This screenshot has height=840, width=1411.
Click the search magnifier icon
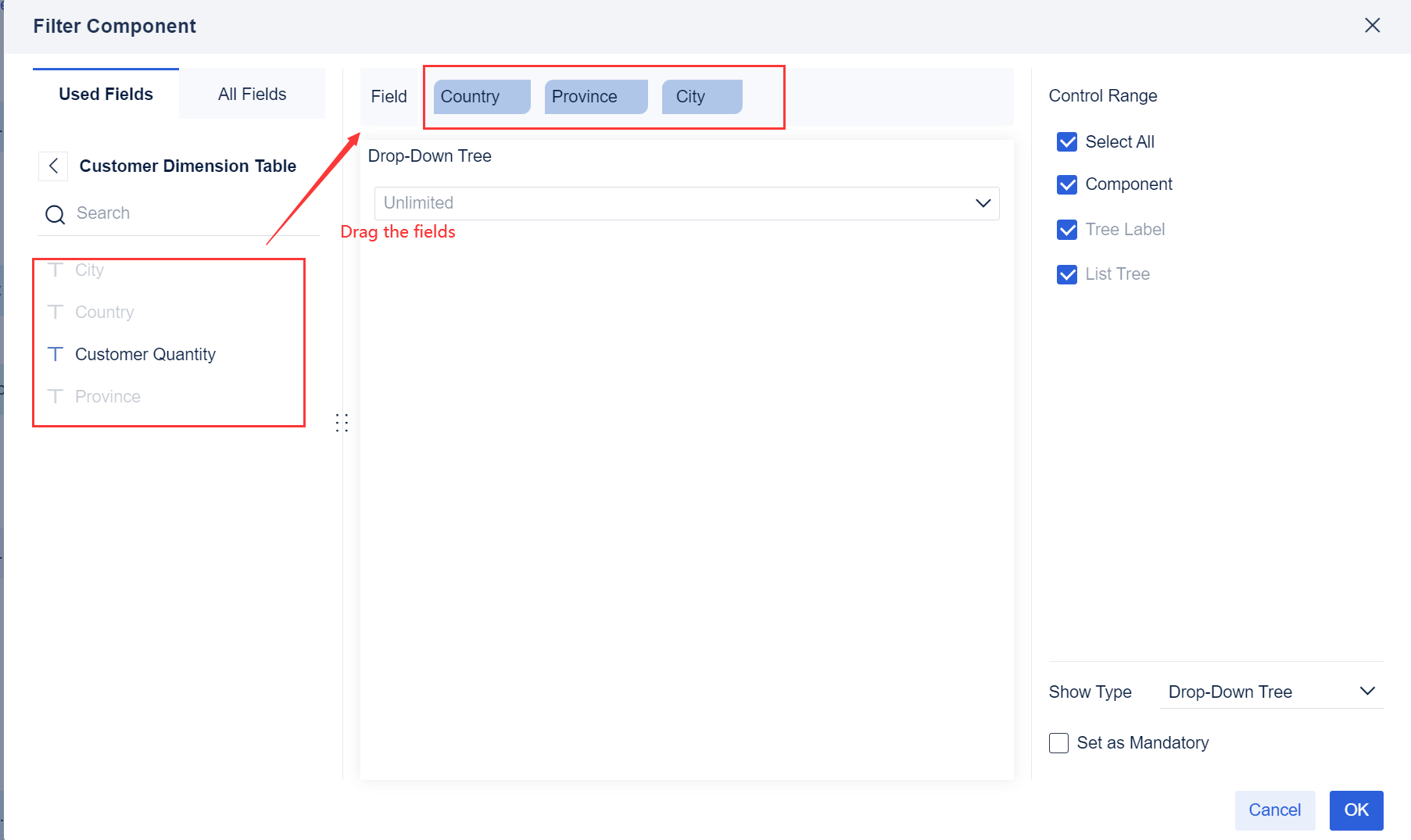55,213
